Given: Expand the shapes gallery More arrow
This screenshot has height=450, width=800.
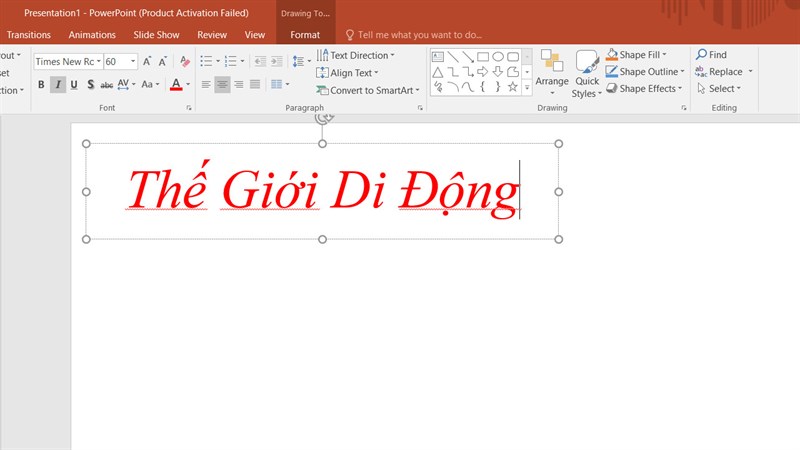Looking at the screenshot, I should click(527, 88).
